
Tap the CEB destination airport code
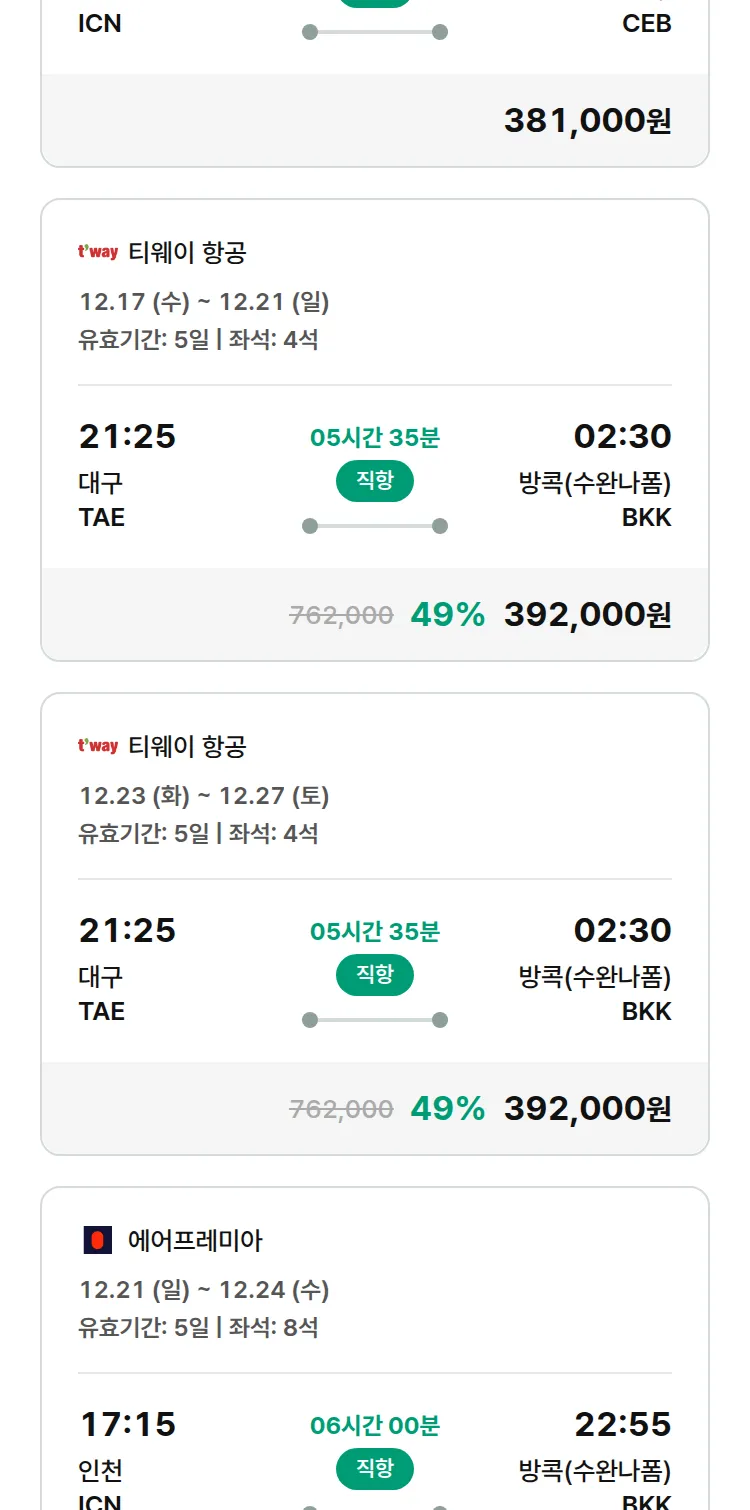(x=646, y=23)
